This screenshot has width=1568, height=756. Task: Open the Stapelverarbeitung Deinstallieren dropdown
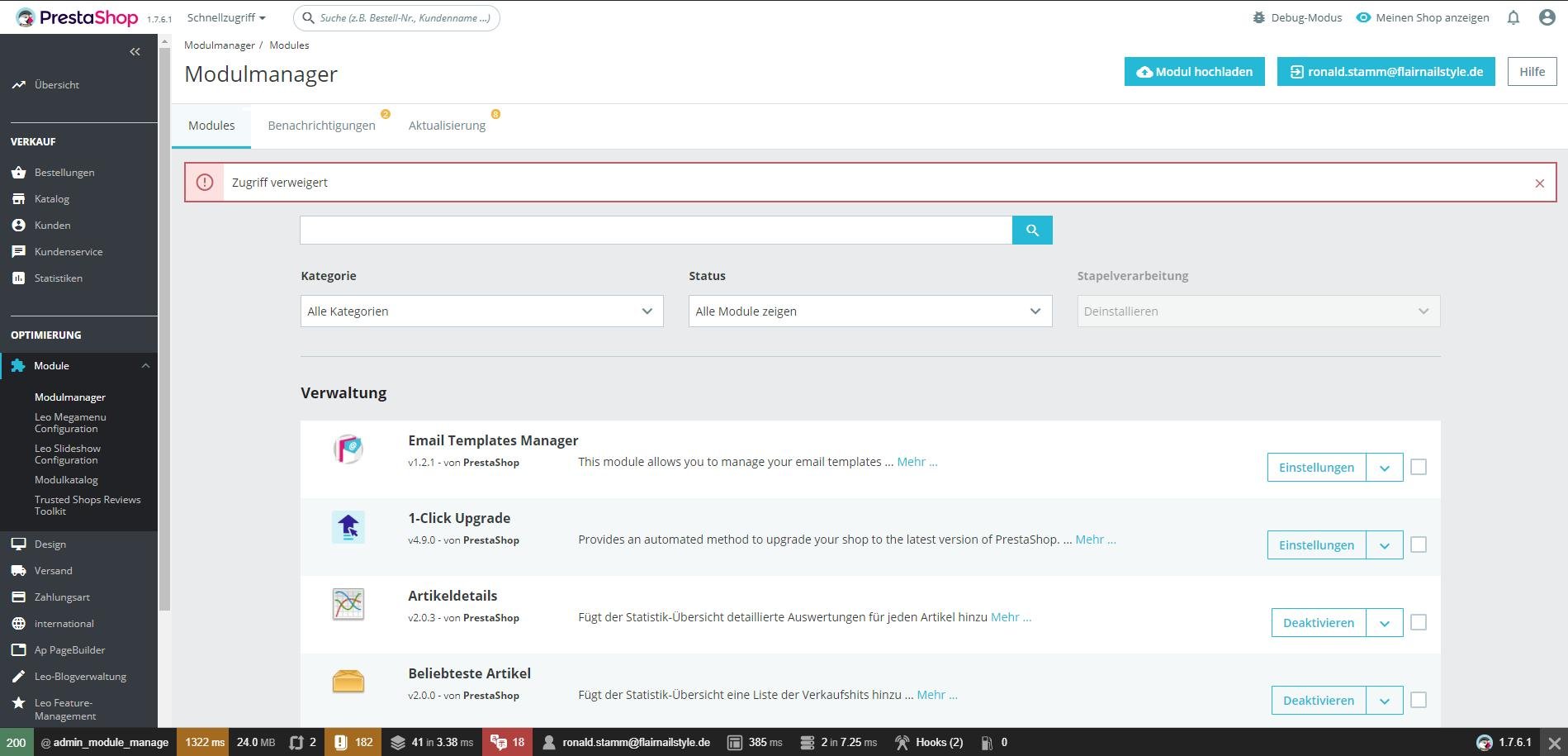1258,311
